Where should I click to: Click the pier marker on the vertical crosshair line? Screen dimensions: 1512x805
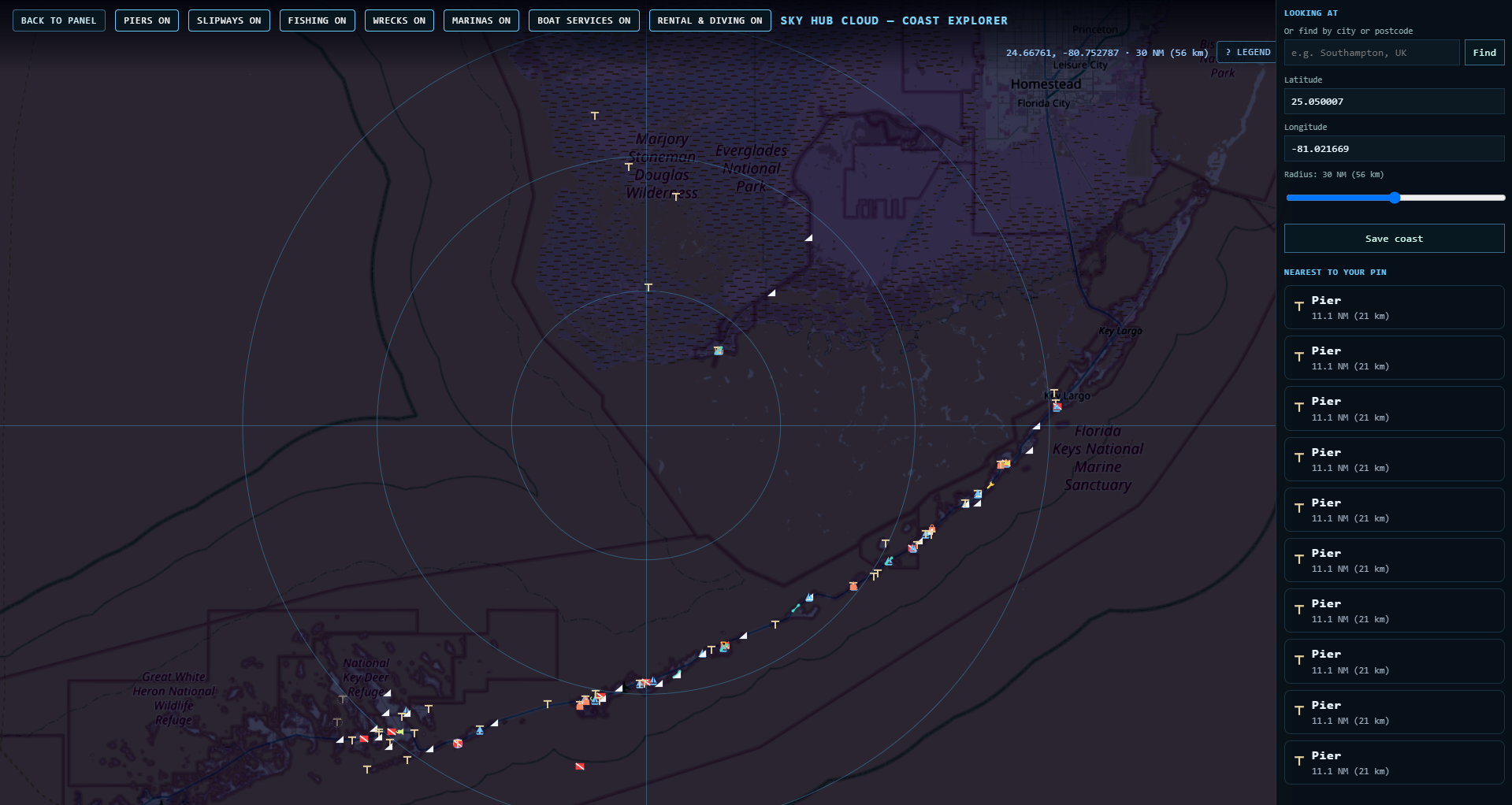(x=648, y=287)
